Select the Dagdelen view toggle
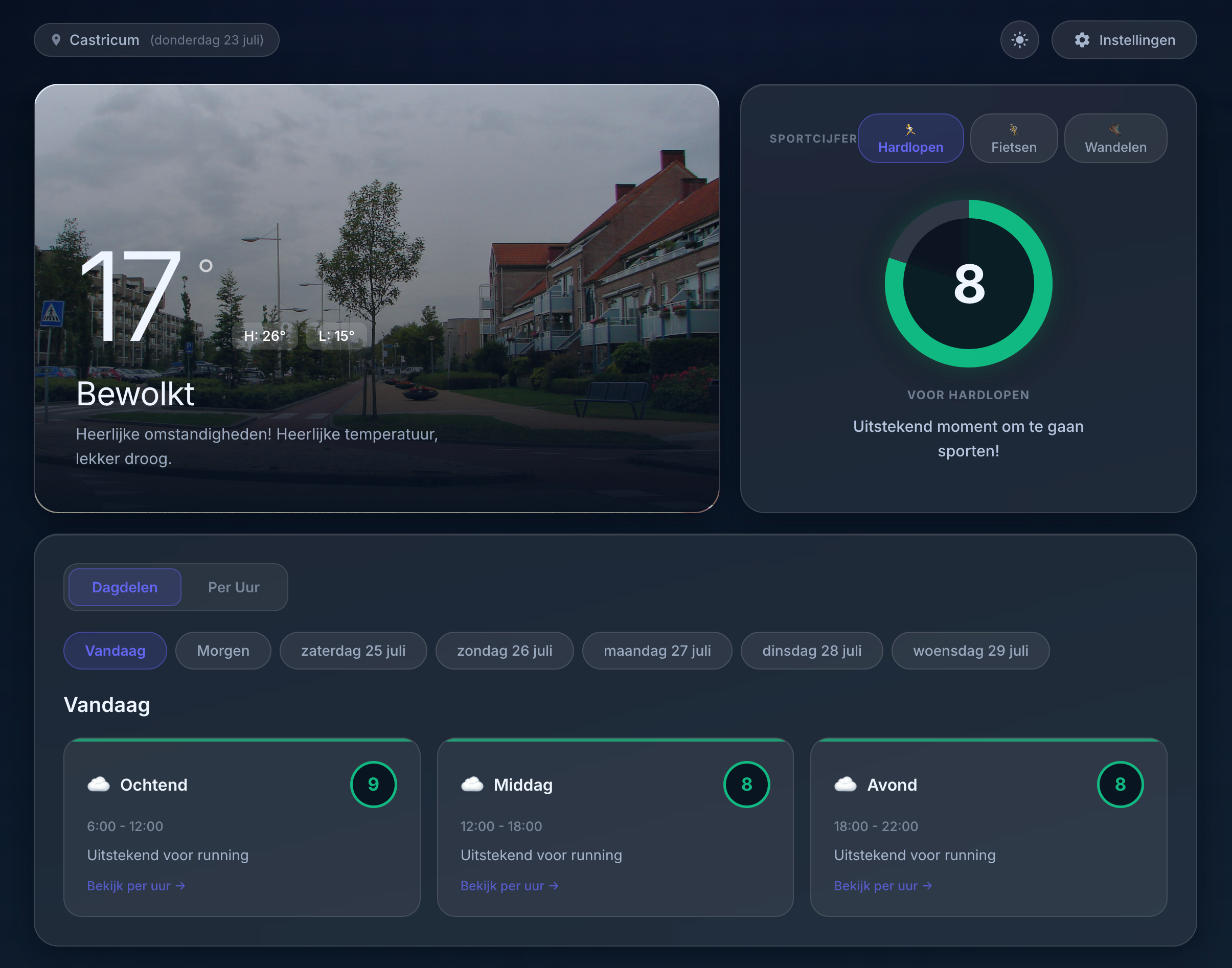This screenshot has width=1232, height=968. (x=125, y=587)
